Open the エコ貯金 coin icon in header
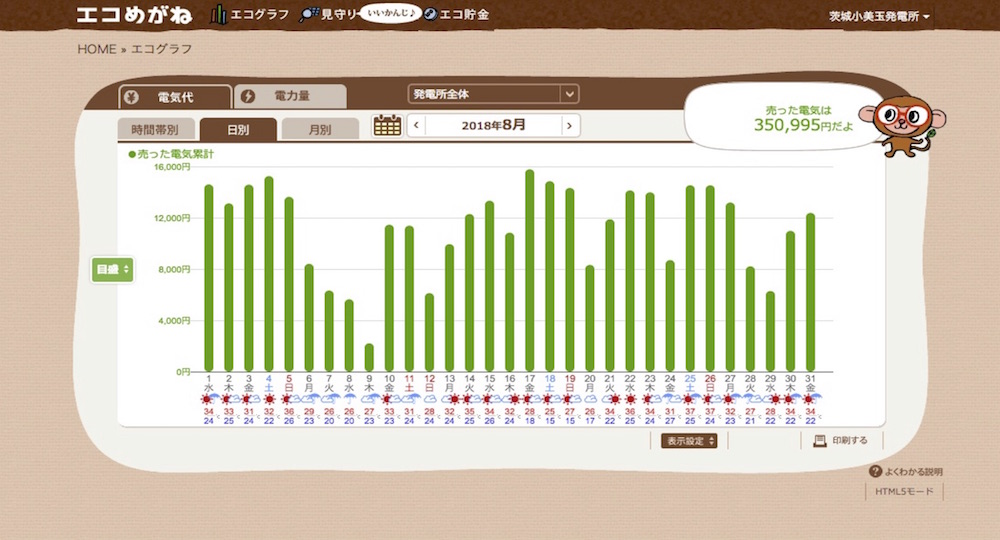Screen dimensions: 1000x540 (430, 14)
